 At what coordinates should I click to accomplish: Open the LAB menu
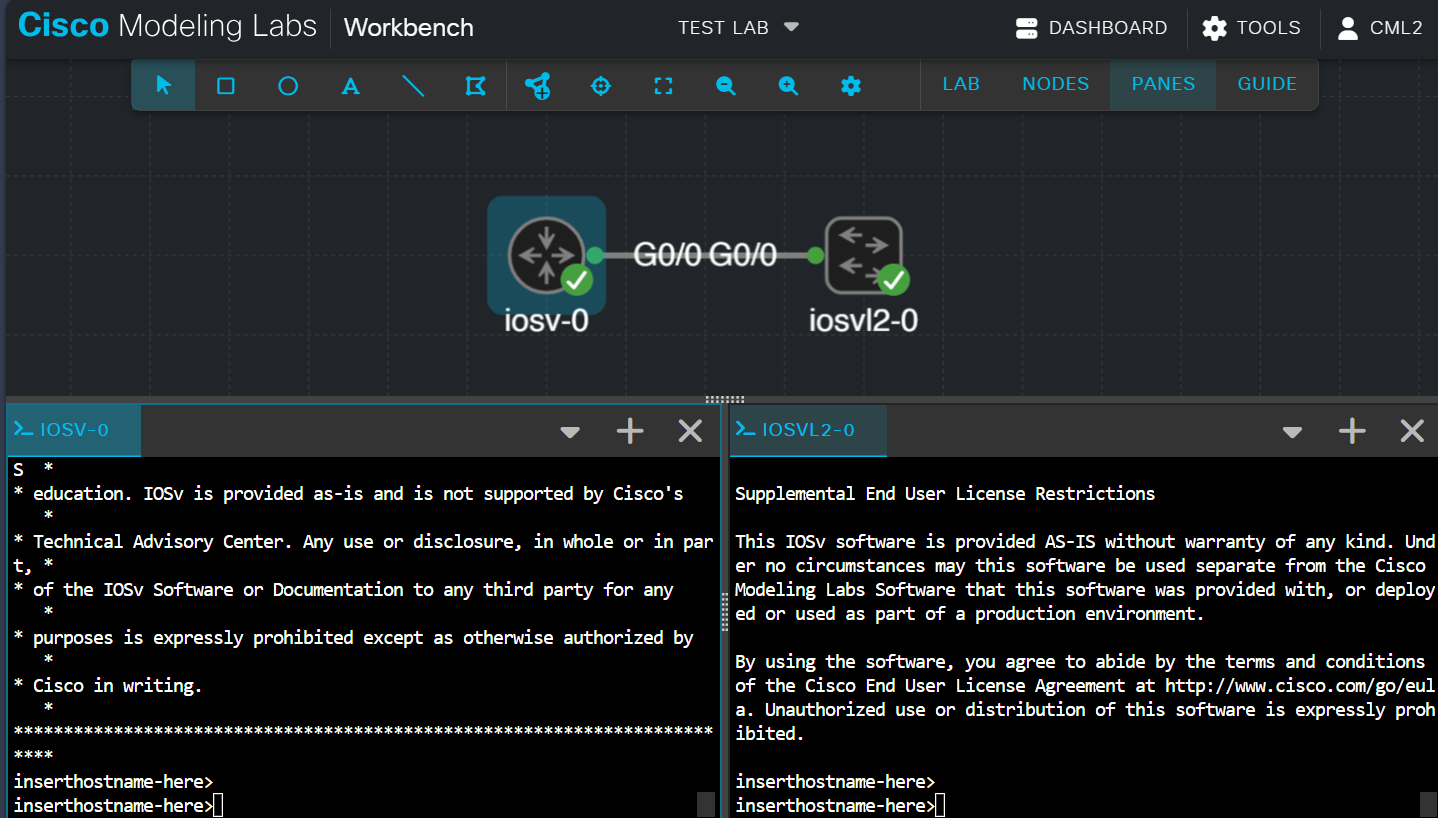[961, 84]
